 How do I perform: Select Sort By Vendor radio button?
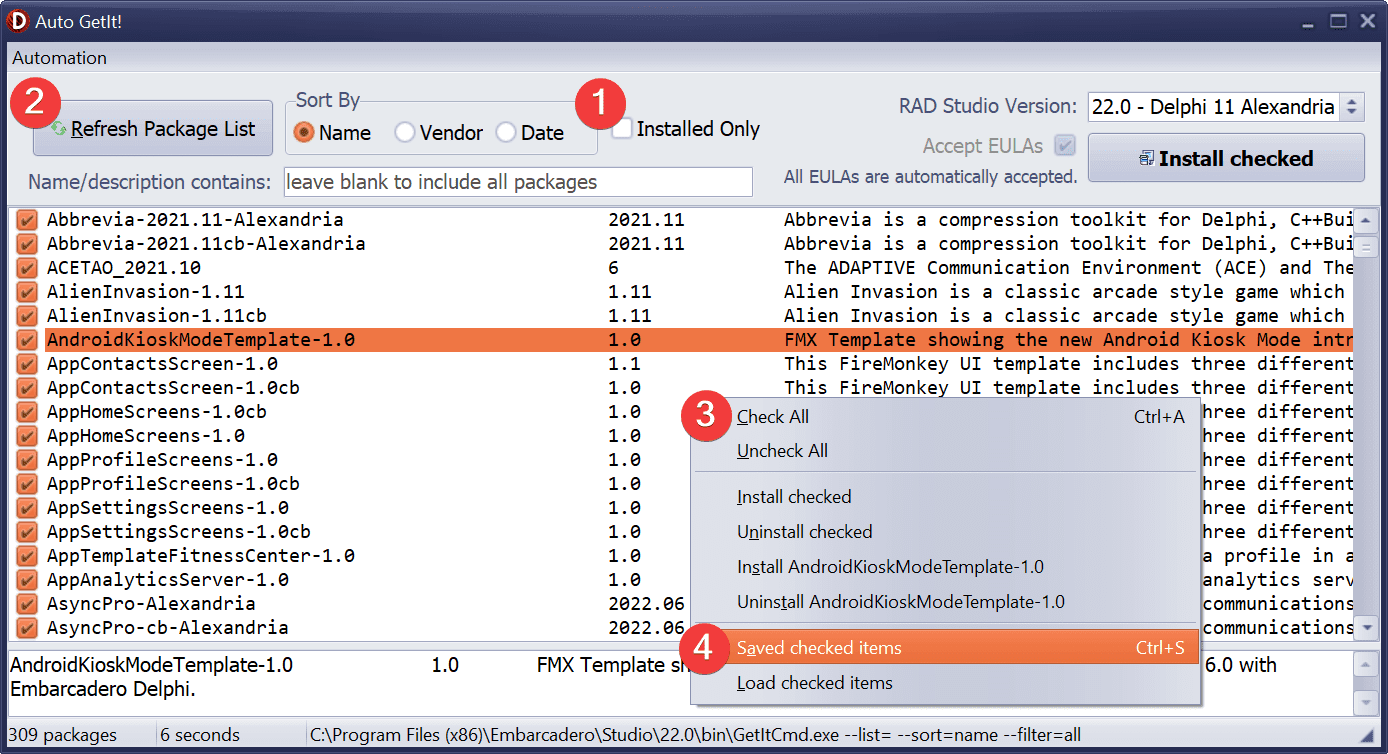pyautogui.click(x=405, y=133)
